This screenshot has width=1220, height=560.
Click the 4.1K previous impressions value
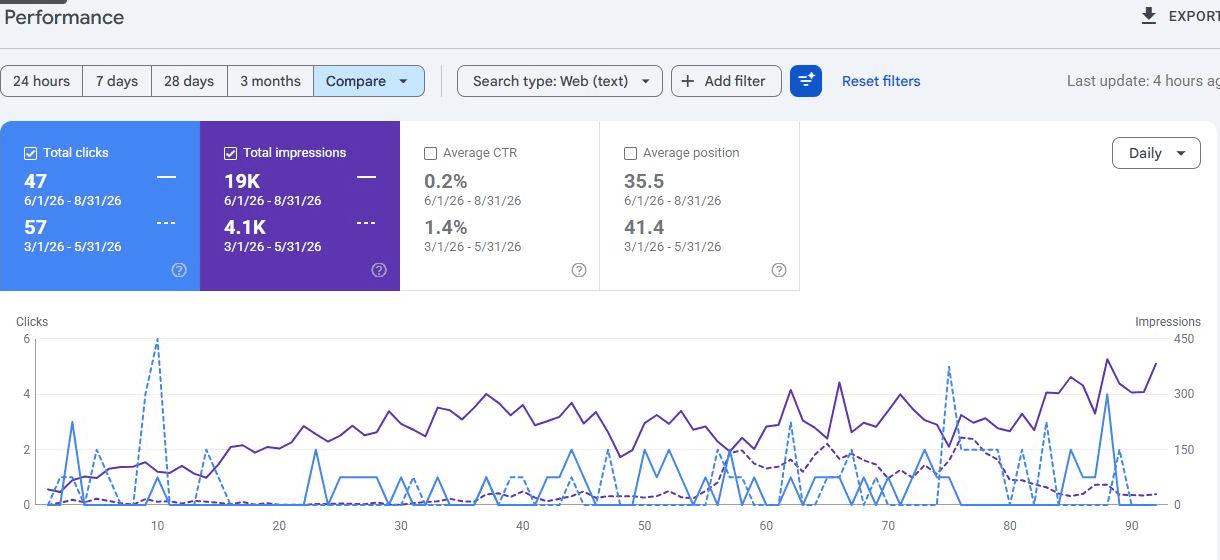[245, 227]
